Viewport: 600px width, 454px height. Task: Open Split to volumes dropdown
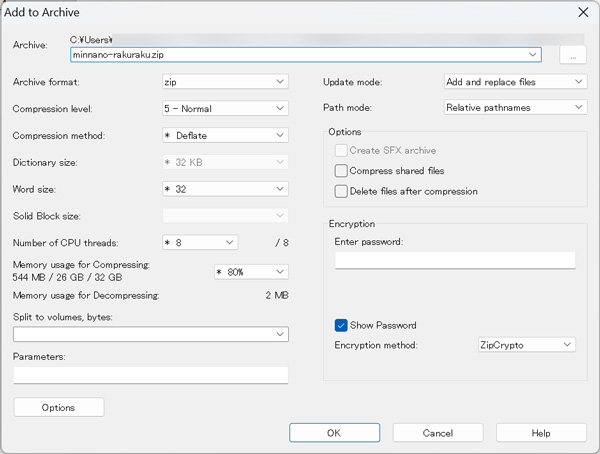click(x=151, y=334)
